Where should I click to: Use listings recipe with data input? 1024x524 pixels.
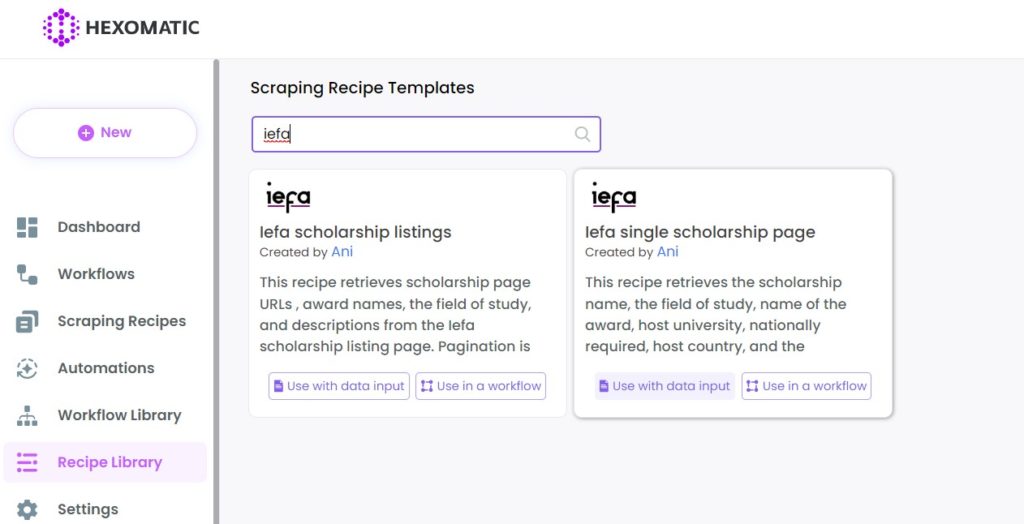coord(339,386)
